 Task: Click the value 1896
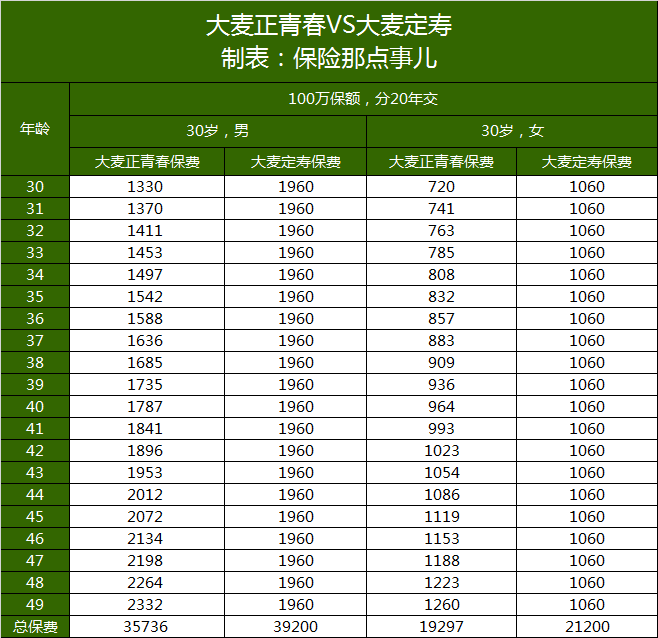[145, 450]
